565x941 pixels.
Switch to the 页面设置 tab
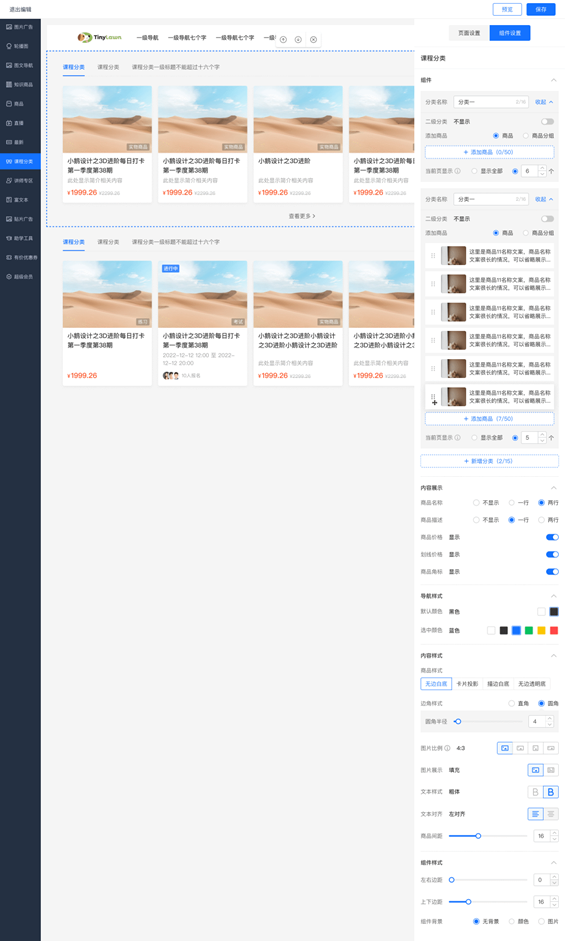pos(469,33)
